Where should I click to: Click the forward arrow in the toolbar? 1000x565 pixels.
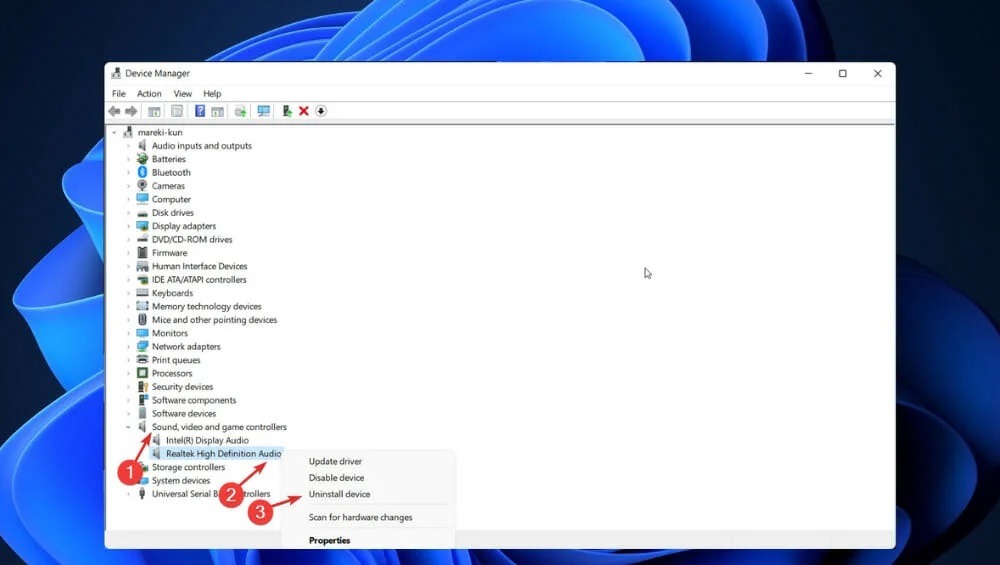click(x=131, y=111)
